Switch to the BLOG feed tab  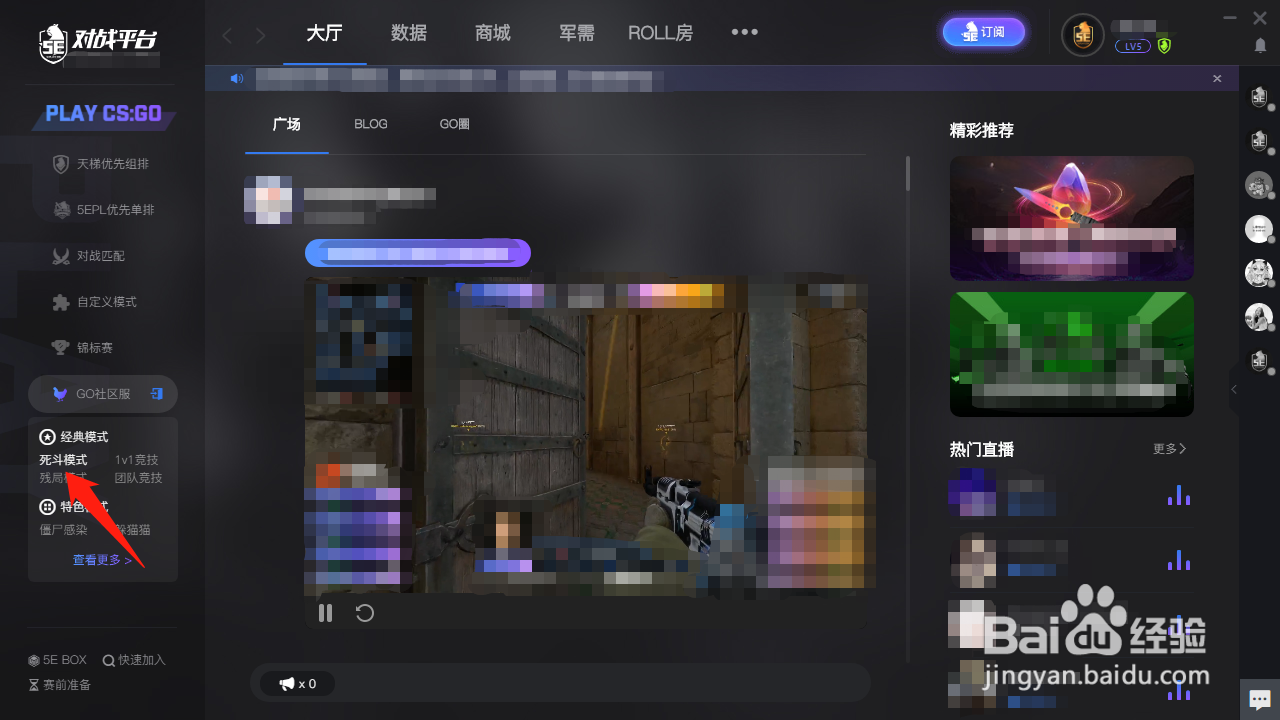click(x=371, y=124)
